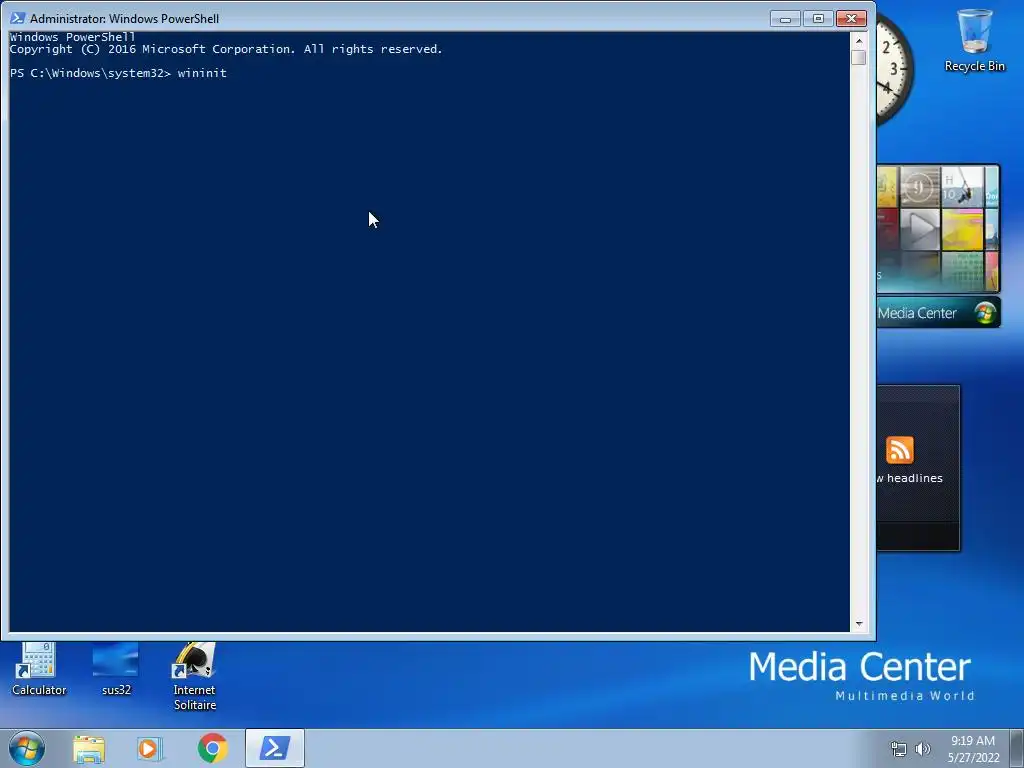Open the sus32 desktop icon

116,669
